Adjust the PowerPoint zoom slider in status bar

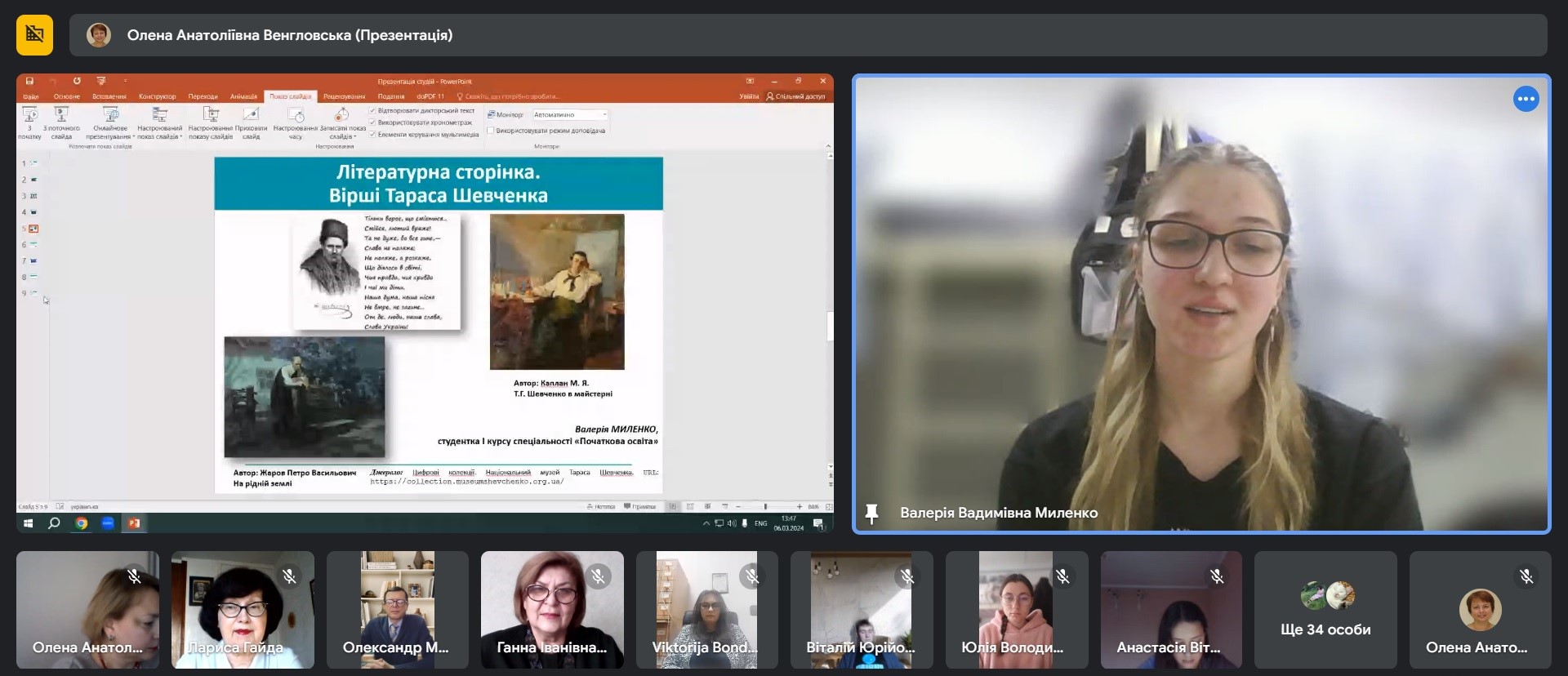pyautogui.click(x=765, y=507)
